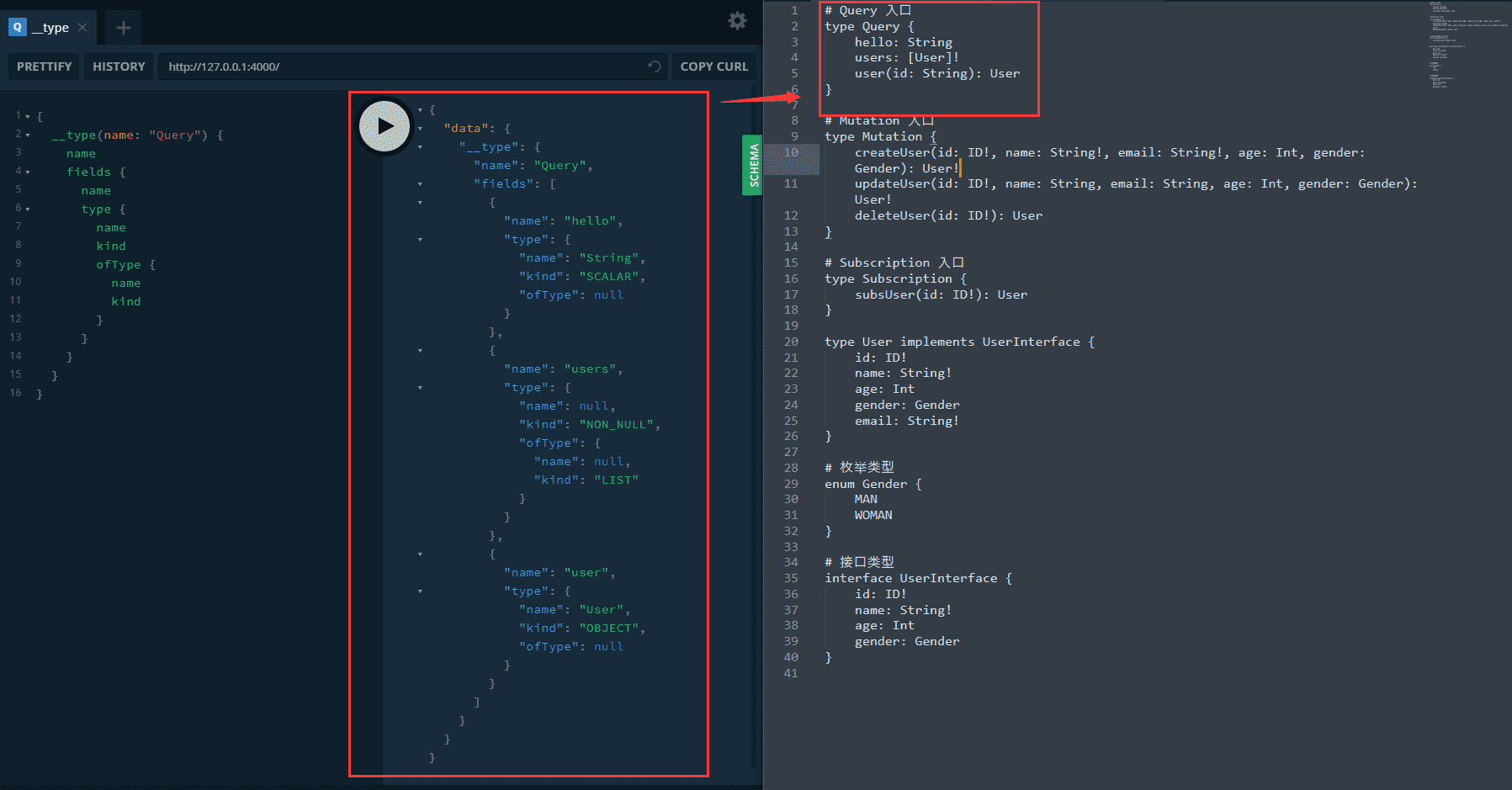Click the 'type Query {' line in the editor

(869, 26)
